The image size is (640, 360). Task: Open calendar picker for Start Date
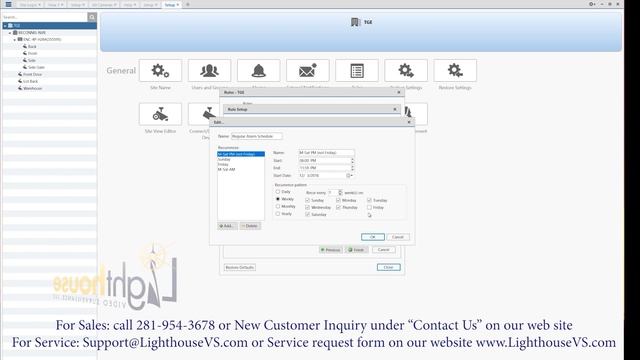click(349, 176)
